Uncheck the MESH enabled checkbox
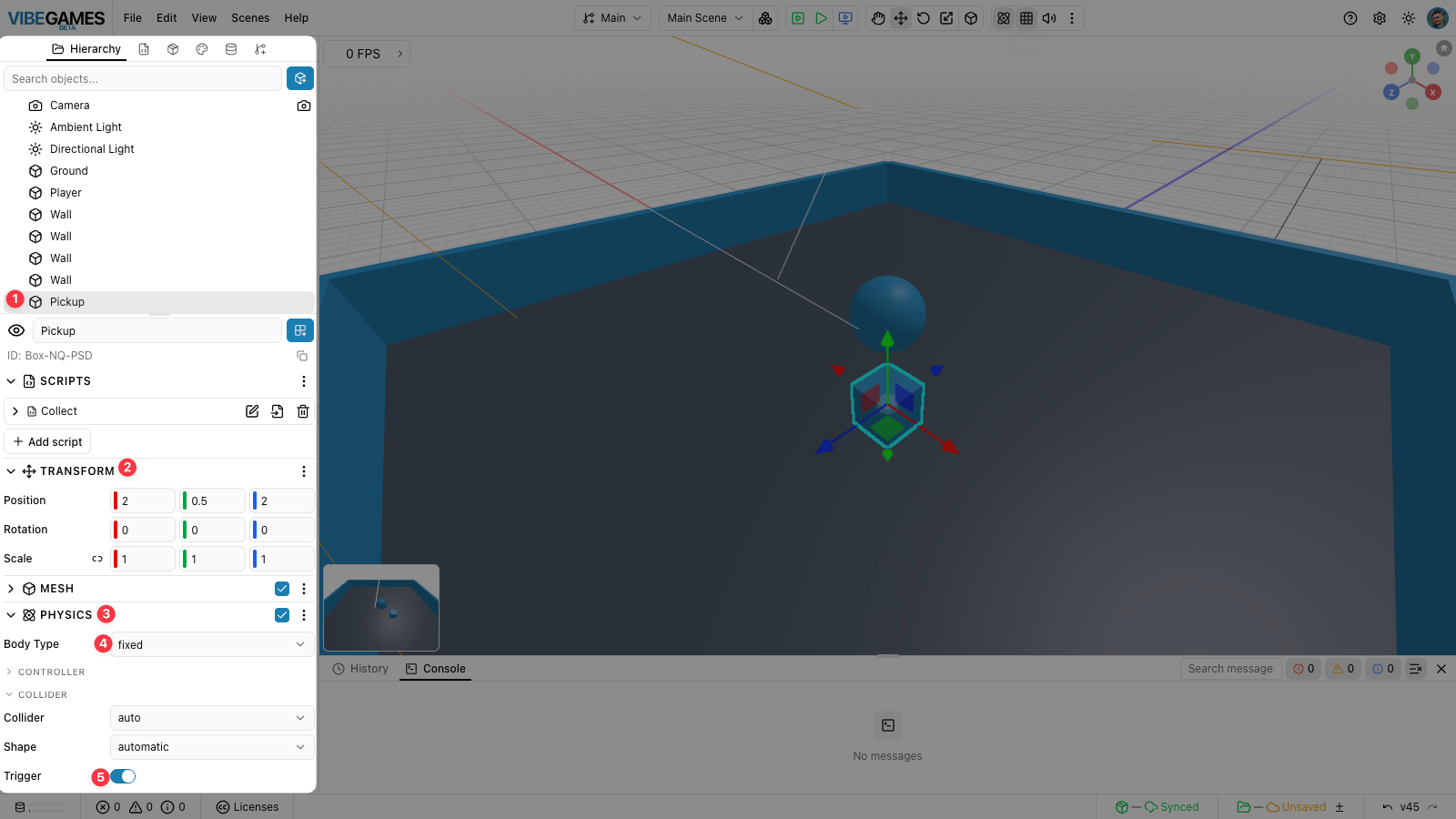The width and height of the screenshot is (1456, 819). coord(282,589)
